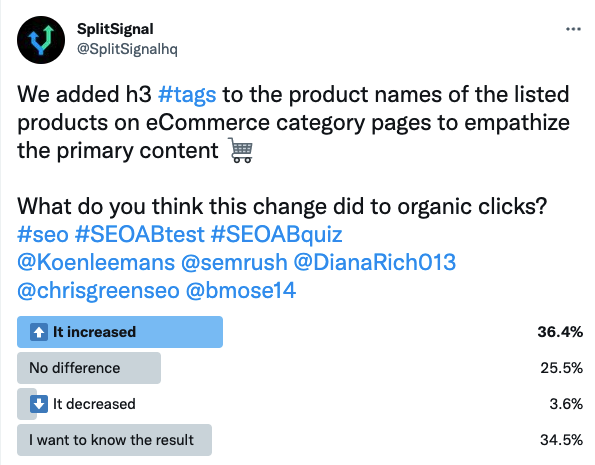Open the @SplitSignalhq handle
Viewport: 595px width, 465px height.
[127, 49]
